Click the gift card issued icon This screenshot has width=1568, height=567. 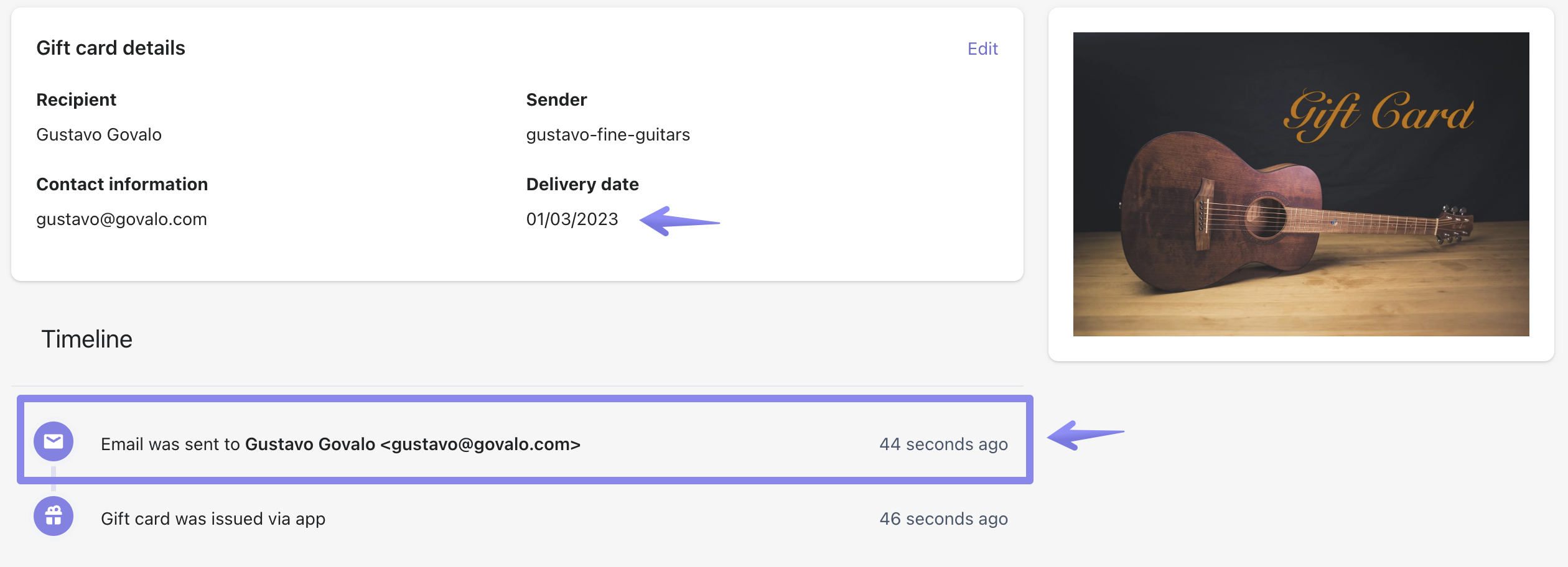54,516
